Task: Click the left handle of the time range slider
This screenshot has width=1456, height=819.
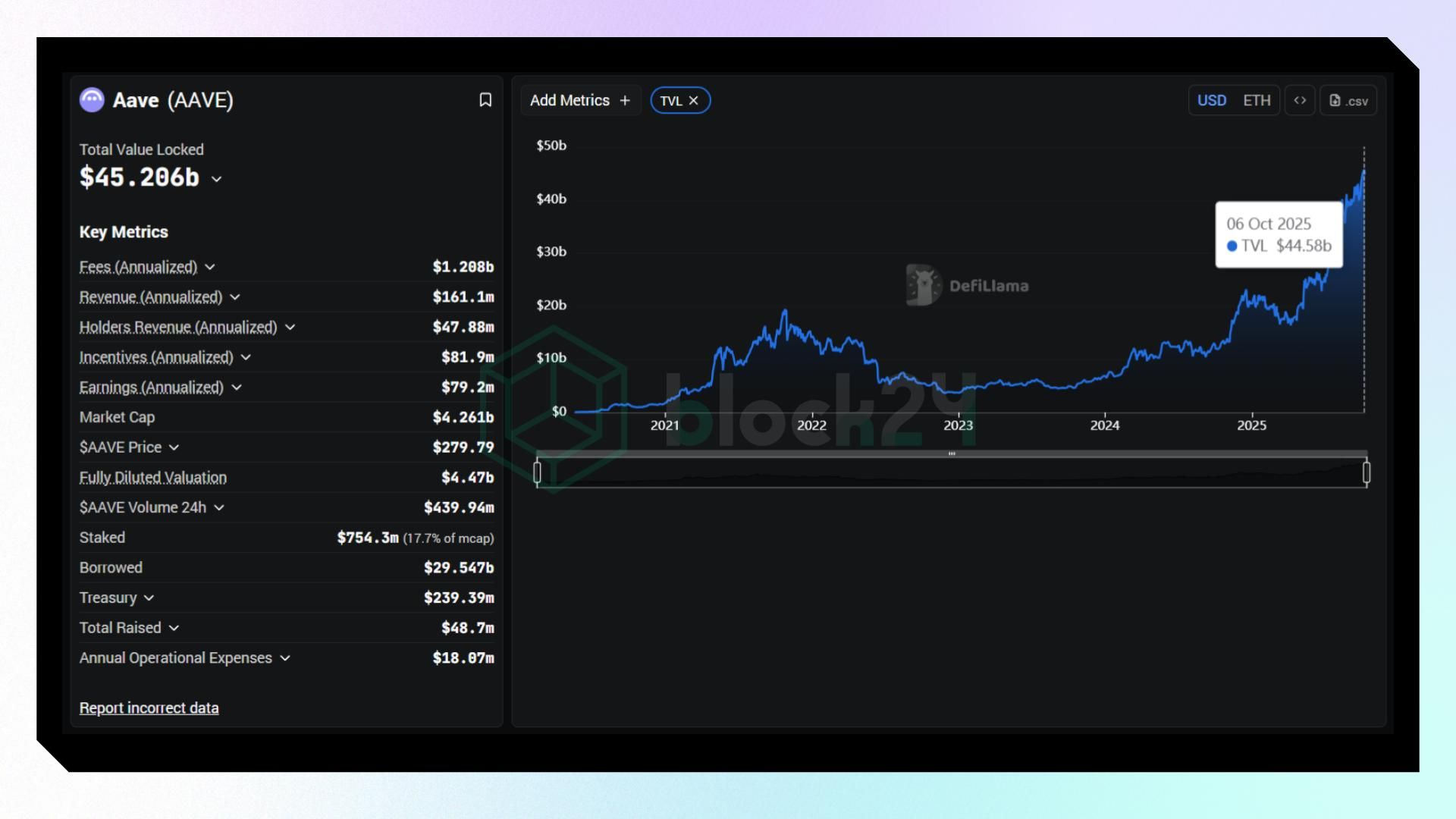Action: (538, 472)
